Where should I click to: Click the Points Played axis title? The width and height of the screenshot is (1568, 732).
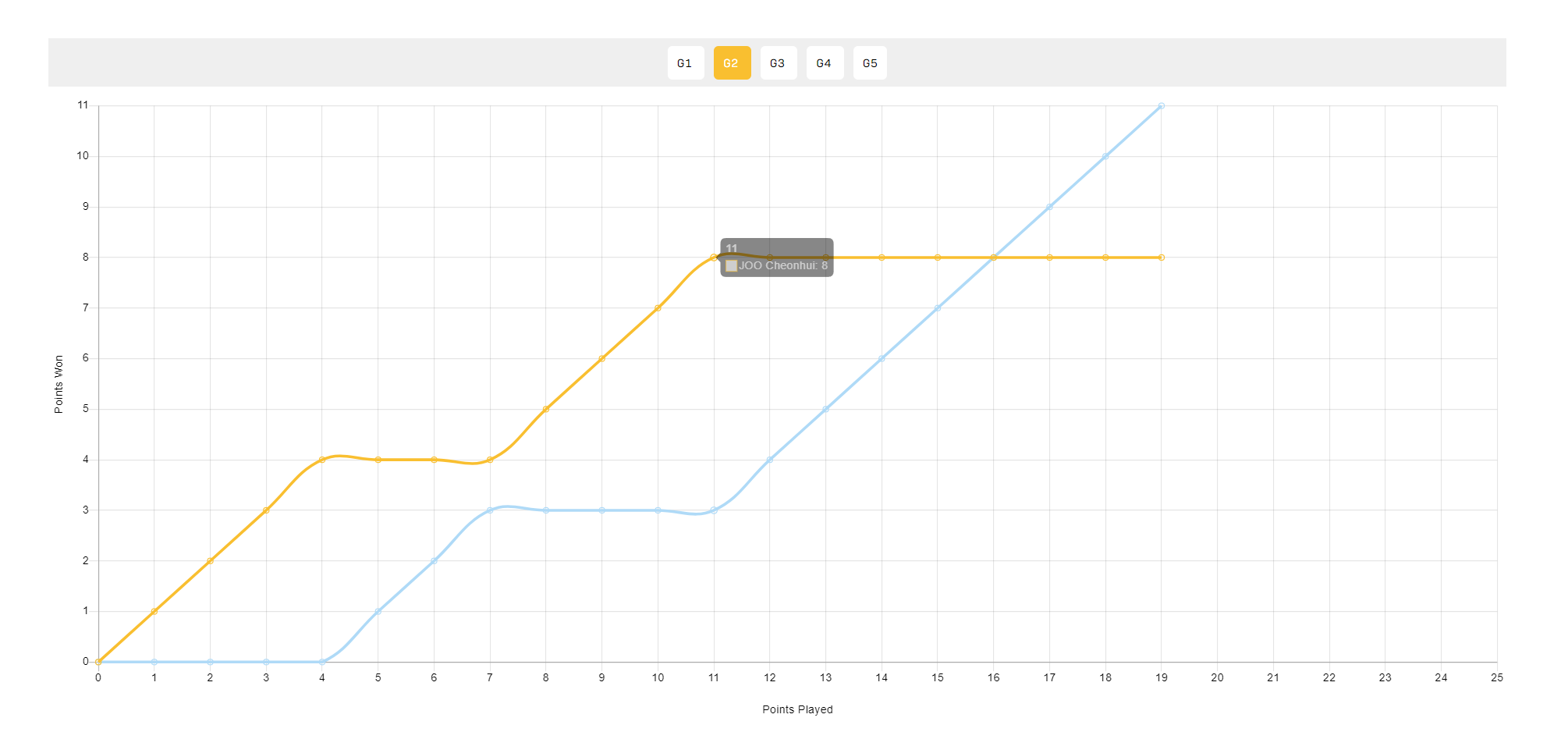797,709
